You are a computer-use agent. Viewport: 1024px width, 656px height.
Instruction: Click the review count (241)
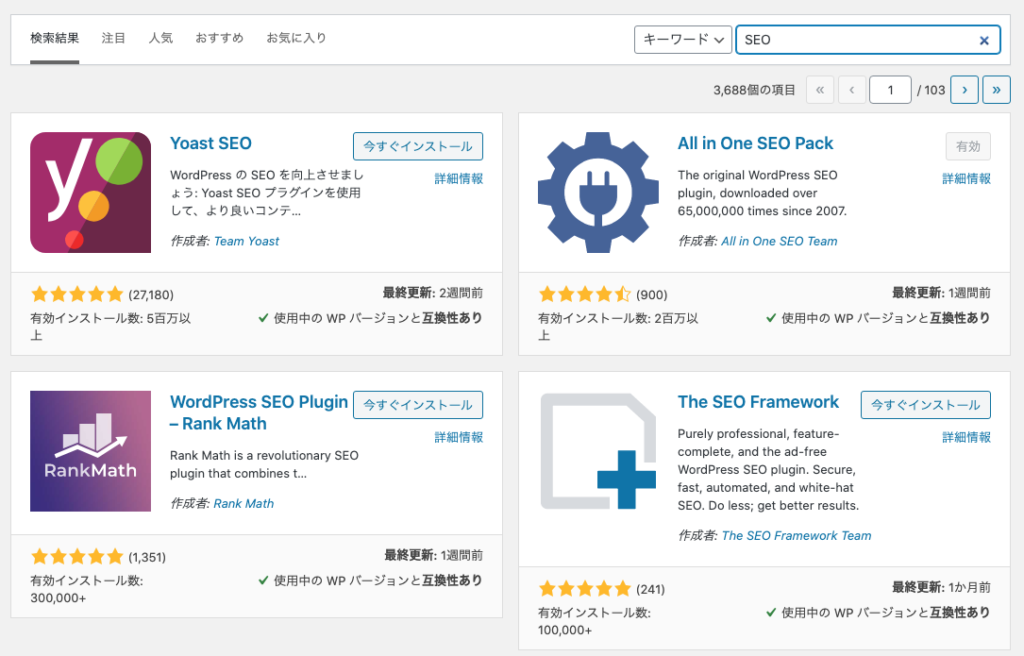[x=650, y=589]
